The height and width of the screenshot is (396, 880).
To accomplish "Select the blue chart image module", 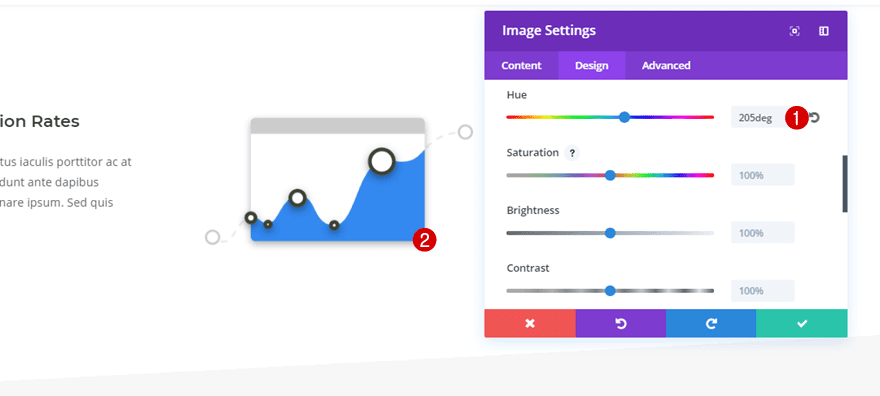I will point(338,179).
